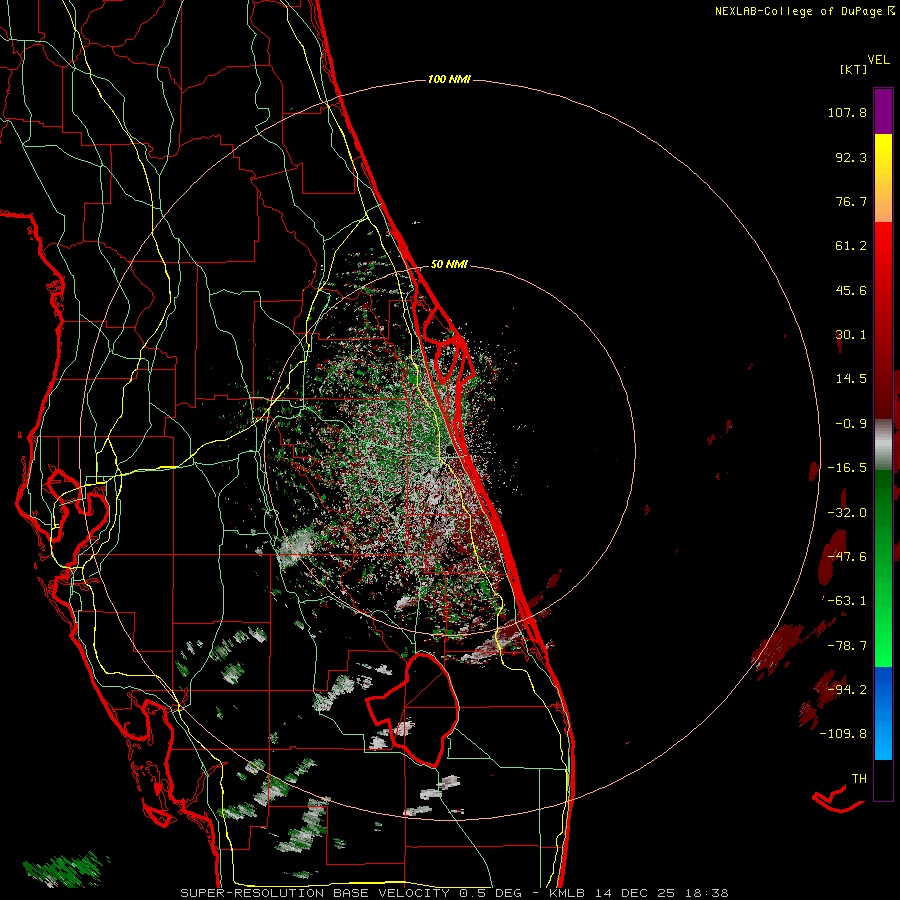This screenshot has height=900, width=900.
Task: Click the 50 NMI range ring label
Action: [x=449, y=265]
